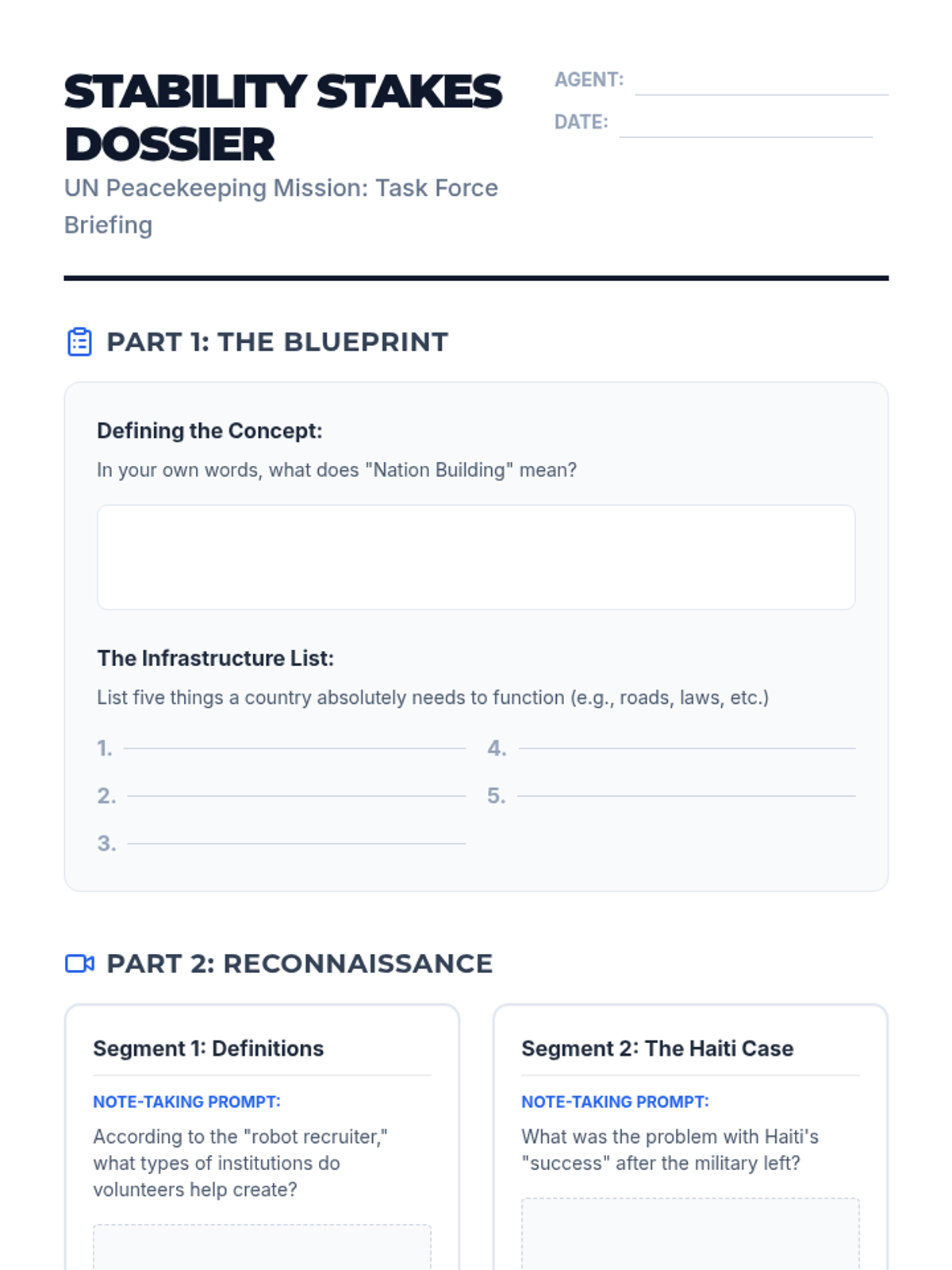
Task: Click the Part 2: Reconnaissance heading
Action: tap(299, 964)
